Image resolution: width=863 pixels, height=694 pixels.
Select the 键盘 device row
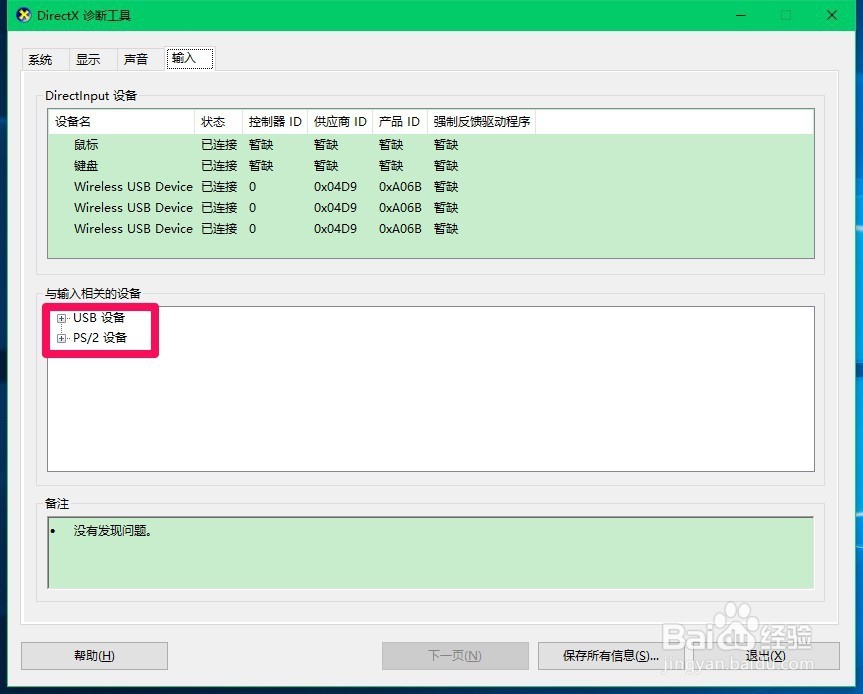[x=431, y=166]
